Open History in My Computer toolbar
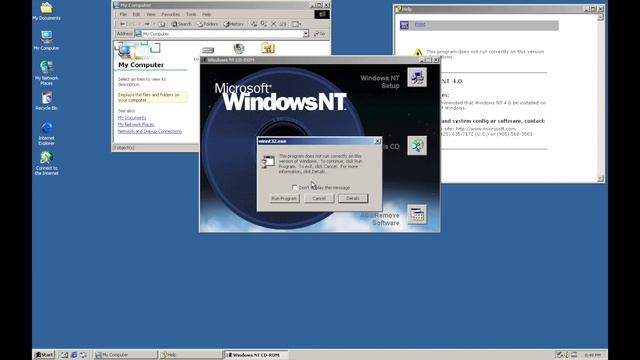Viewport: 640px width, 360px height. pos(234,24)
